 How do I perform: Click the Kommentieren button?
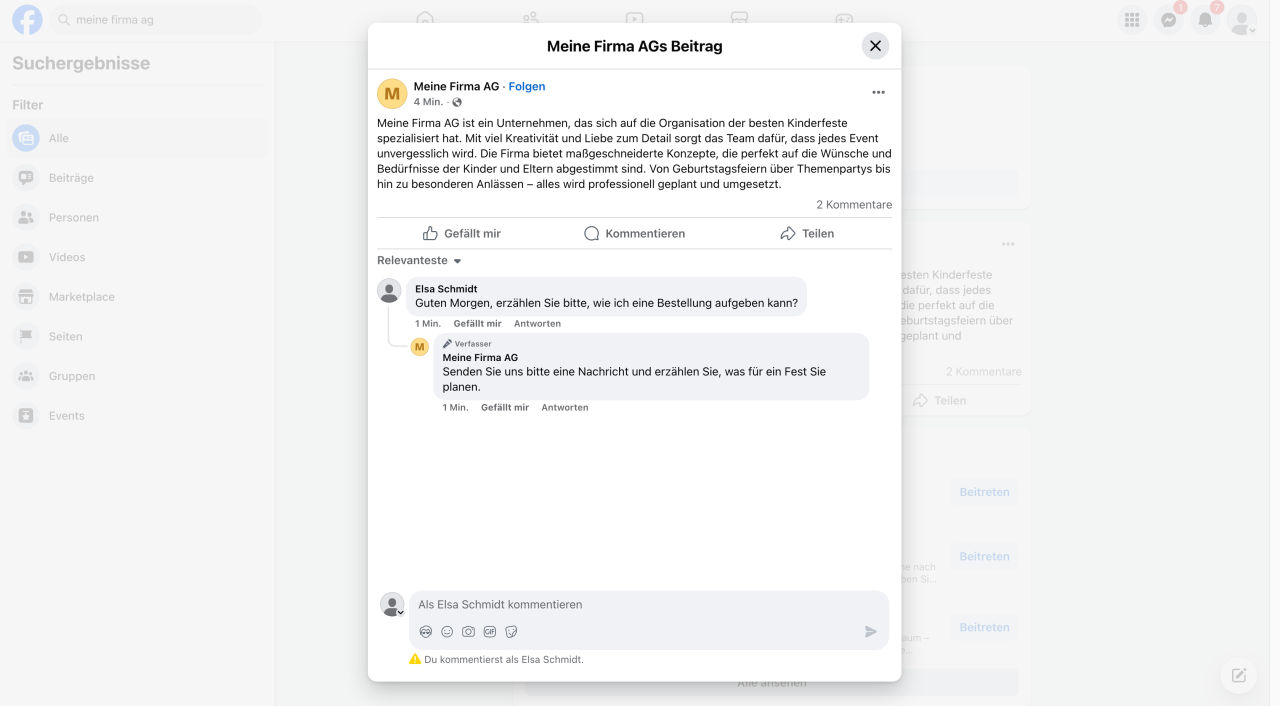[634, 233]
